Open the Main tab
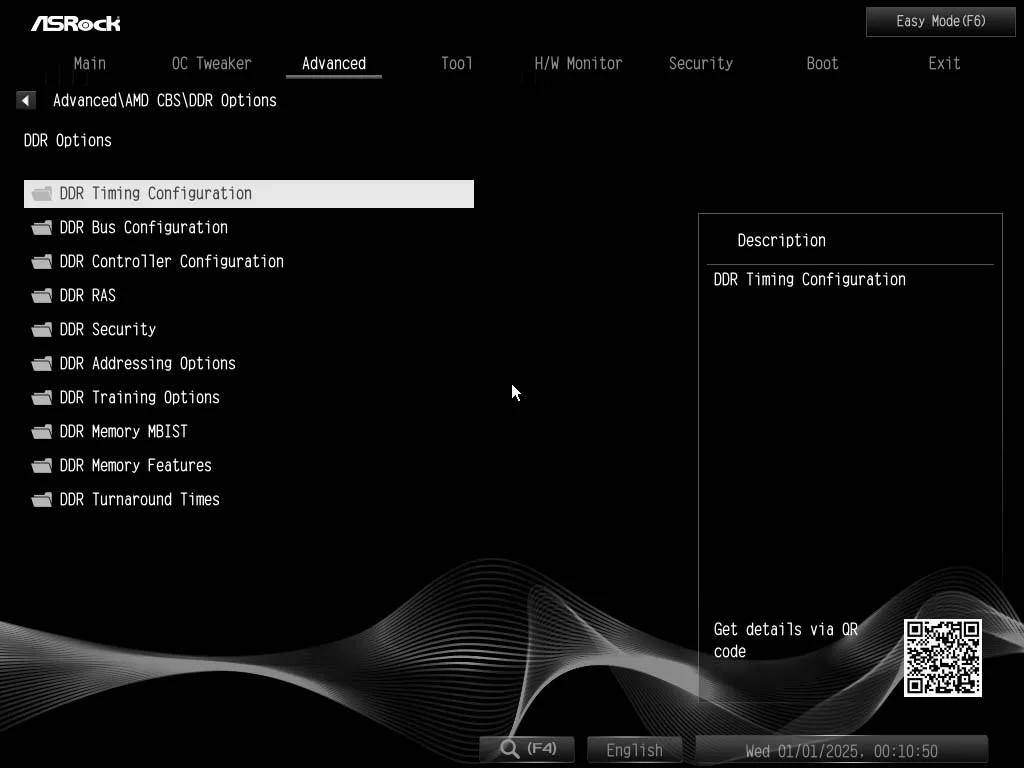This screenshot has width=1024, height=768. pos(89,63)
